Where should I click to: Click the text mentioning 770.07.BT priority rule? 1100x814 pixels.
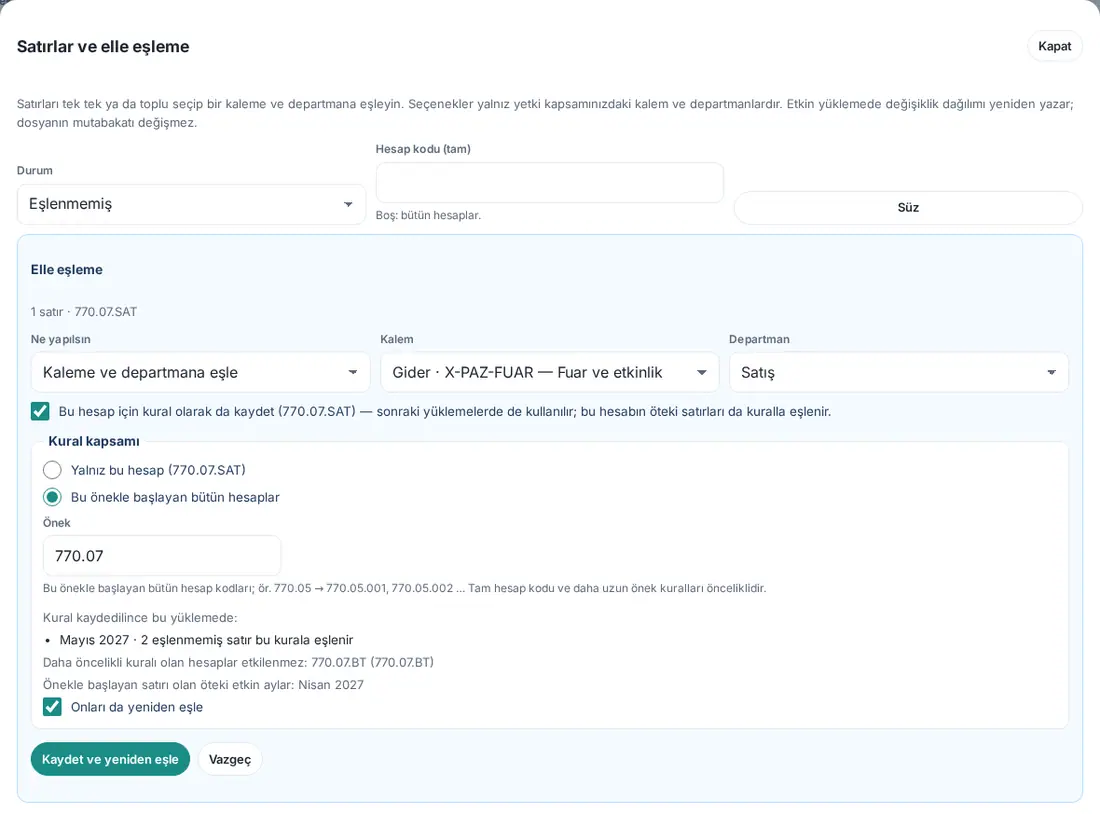tap(239, 662)
